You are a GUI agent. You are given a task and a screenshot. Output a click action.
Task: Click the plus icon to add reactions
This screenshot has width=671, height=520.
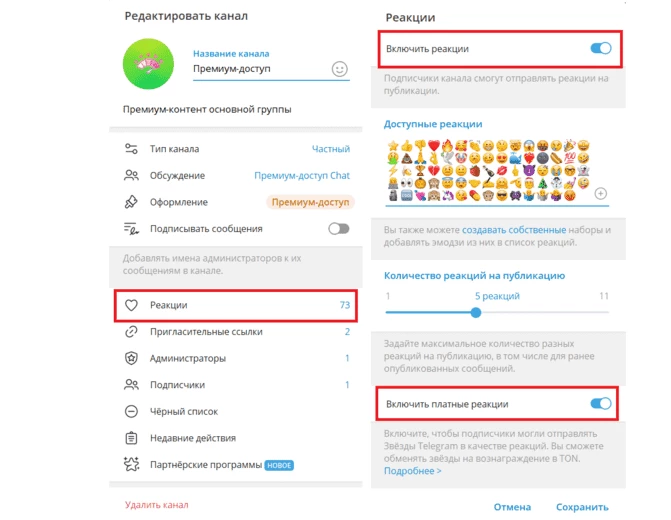(x=600, y=193)
